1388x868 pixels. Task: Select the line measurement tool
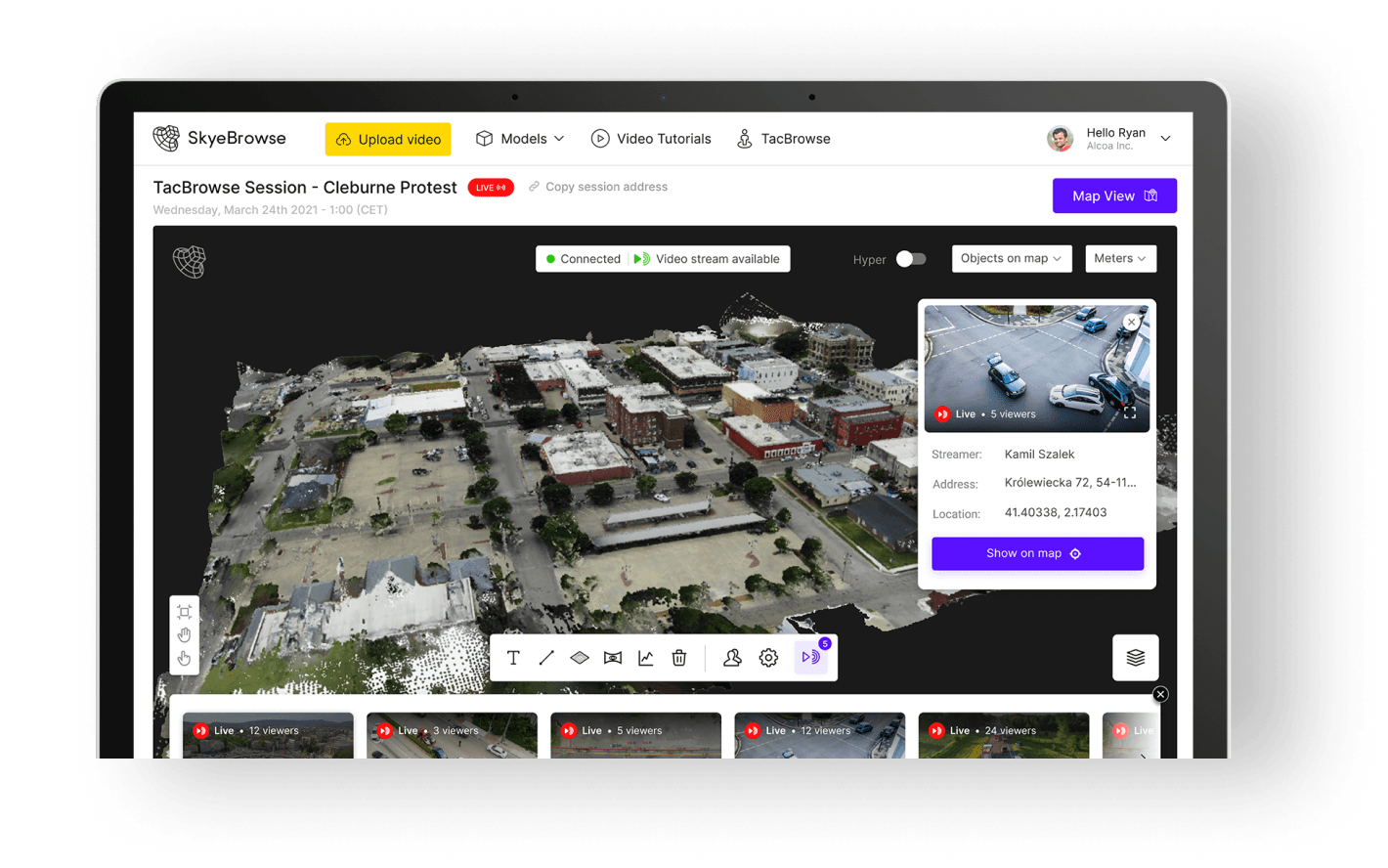coord(546,658)
